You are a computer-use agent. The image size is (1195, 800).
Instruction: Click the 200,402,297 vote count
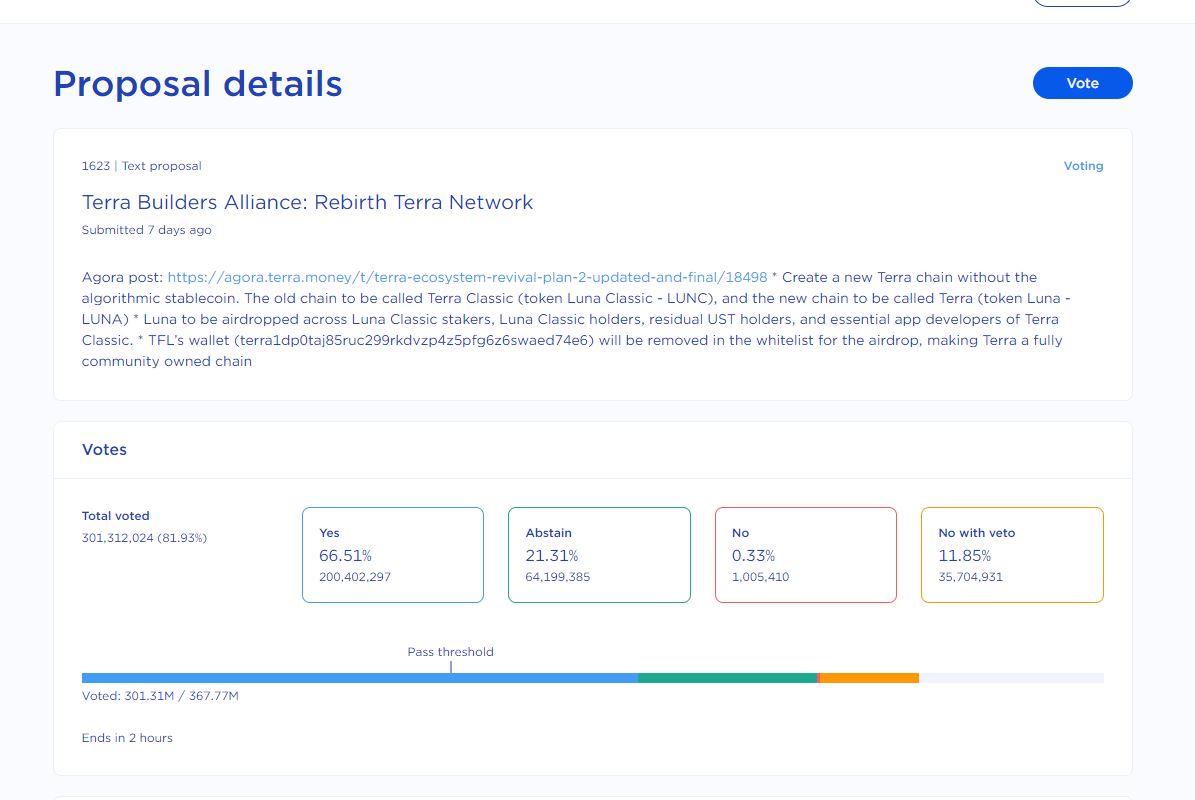coord(354,577)
